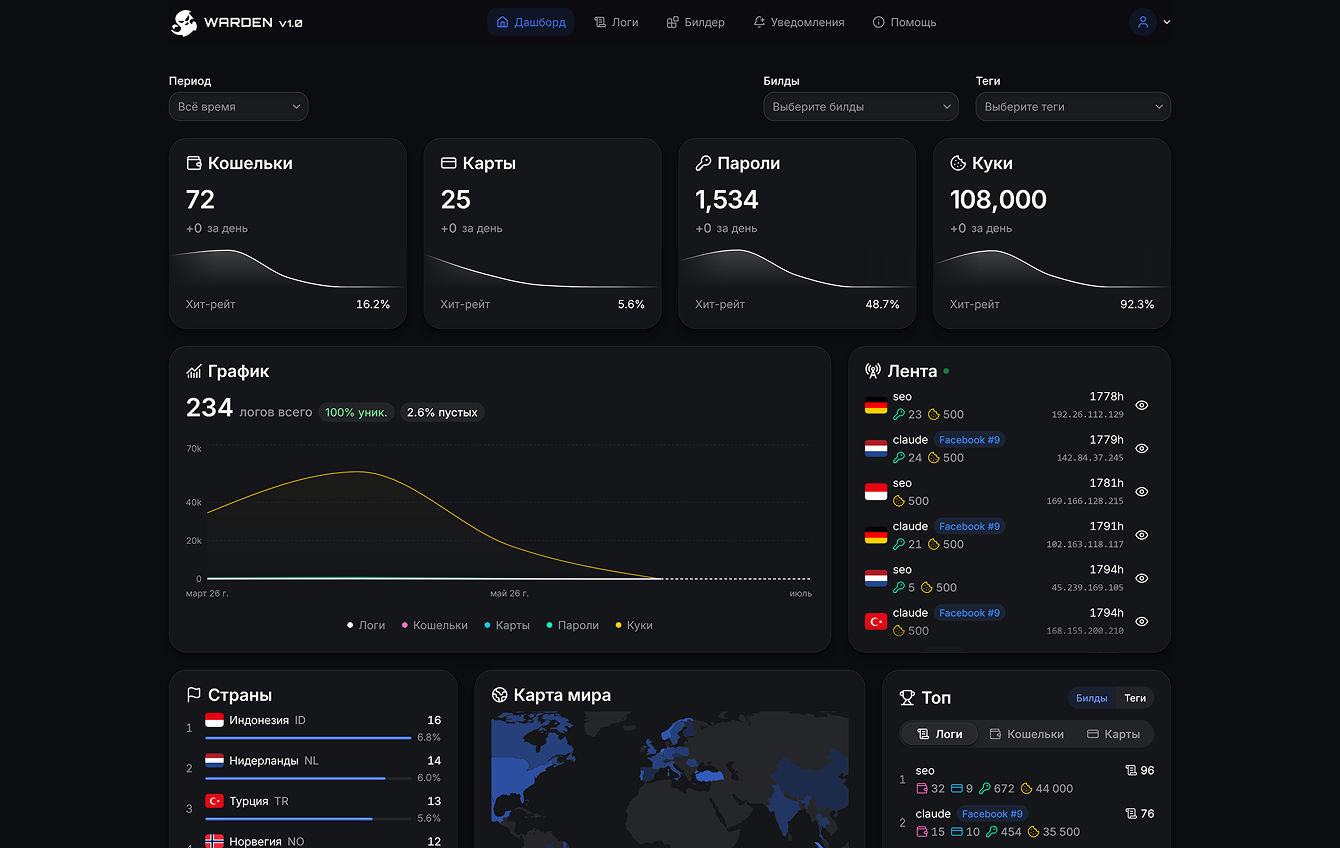This screenshot has height=848, width=1340.
Task: Click the key icon in Пароли card
Action: point(703,163)
